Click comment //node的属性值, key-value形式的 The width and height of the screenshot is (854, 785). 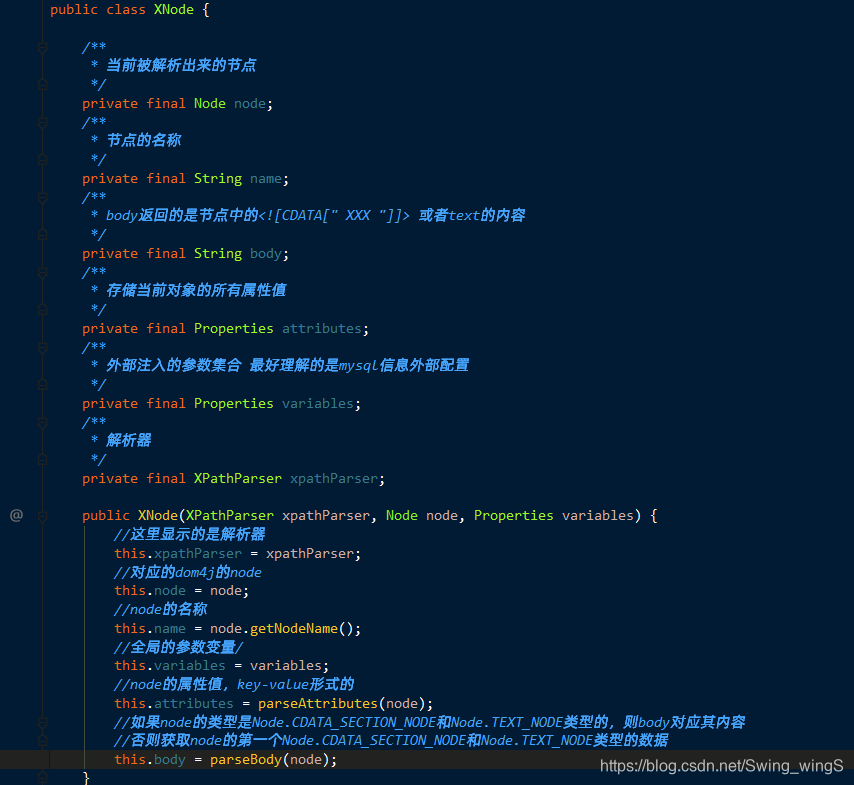tap(234, 684)
